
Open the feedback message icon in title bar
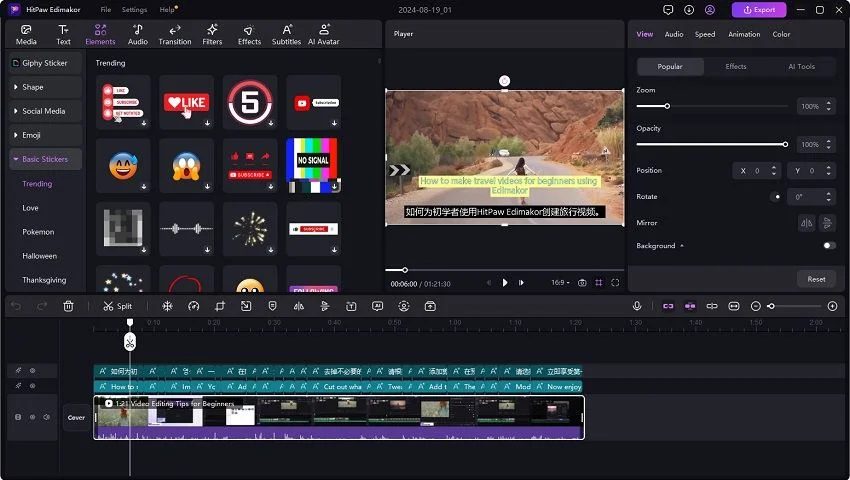668,10
